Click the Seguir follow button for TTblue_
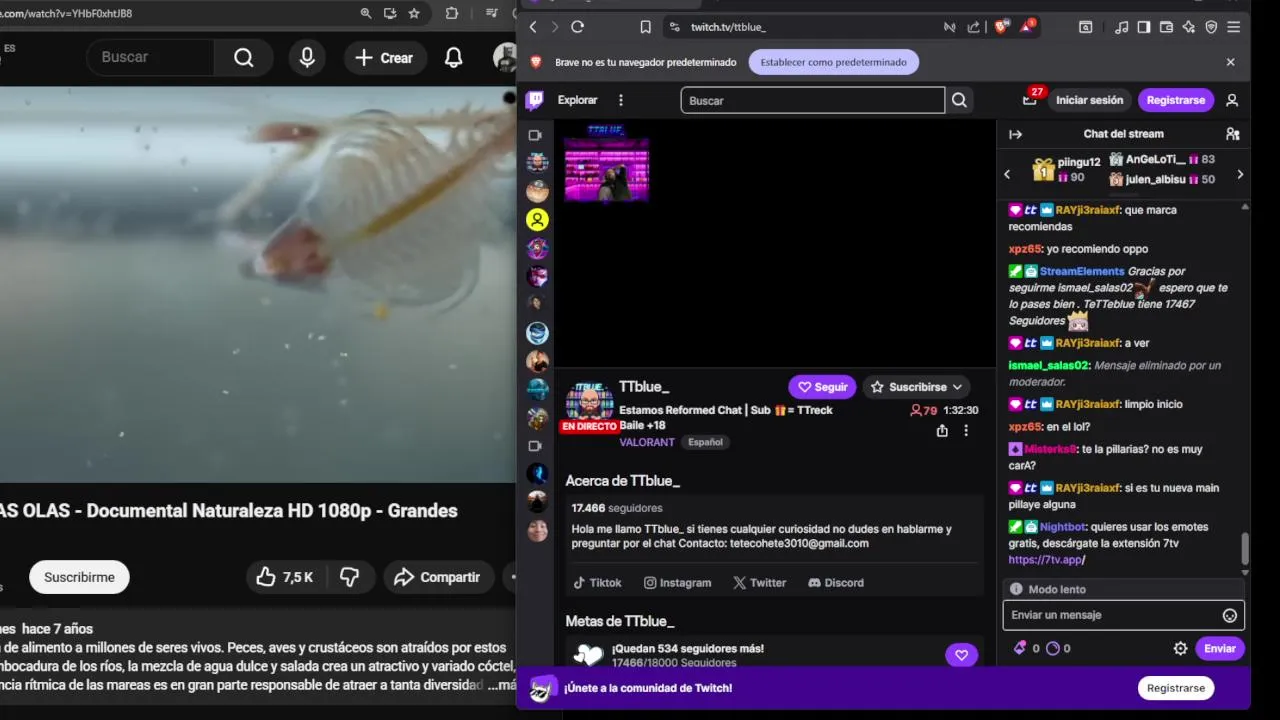The width and height of the screenshot is (1280, 720). click(822, 387)
